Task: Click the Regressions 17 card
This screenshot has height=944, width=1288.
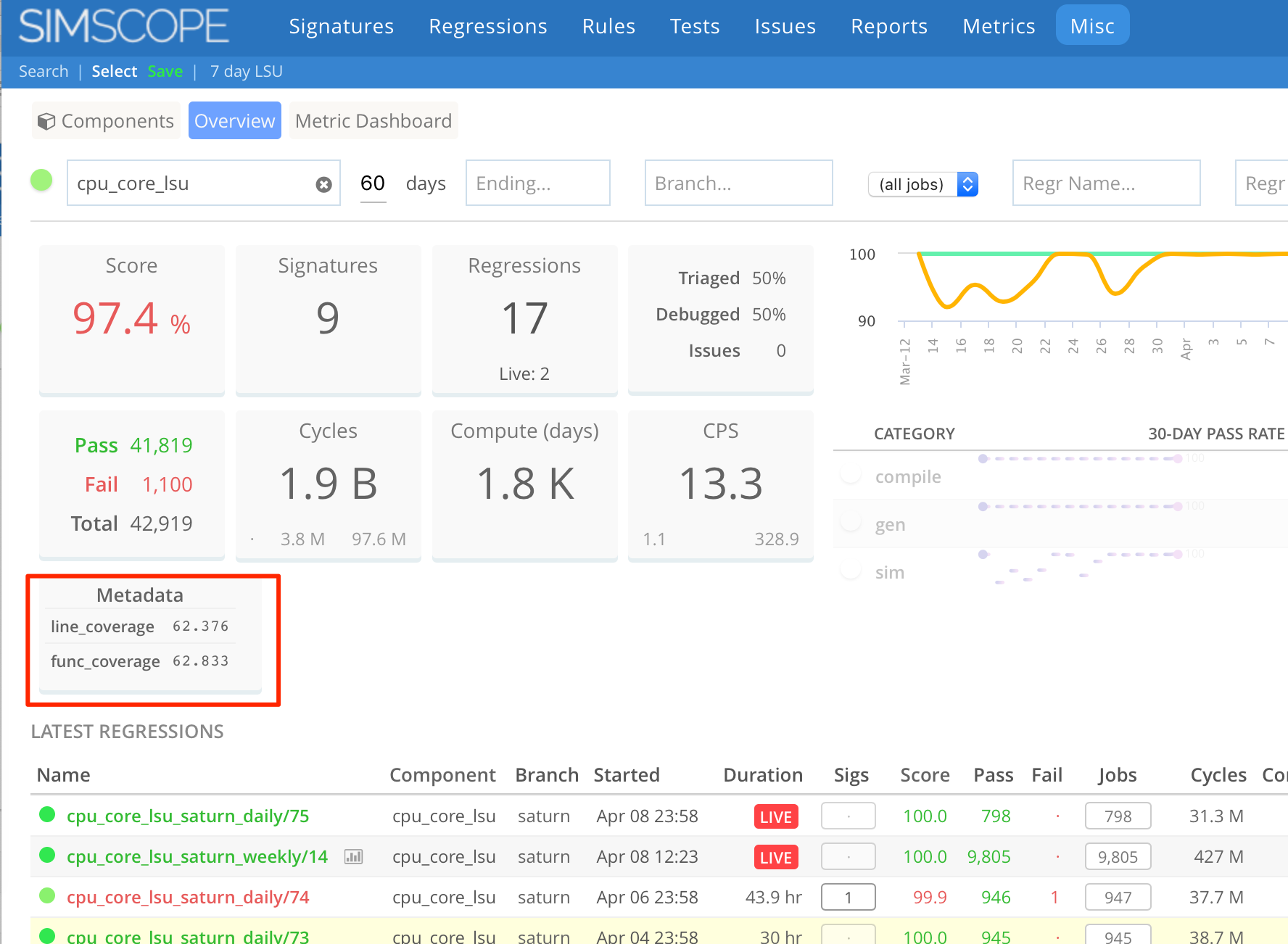Action: (x=524, y=320)
